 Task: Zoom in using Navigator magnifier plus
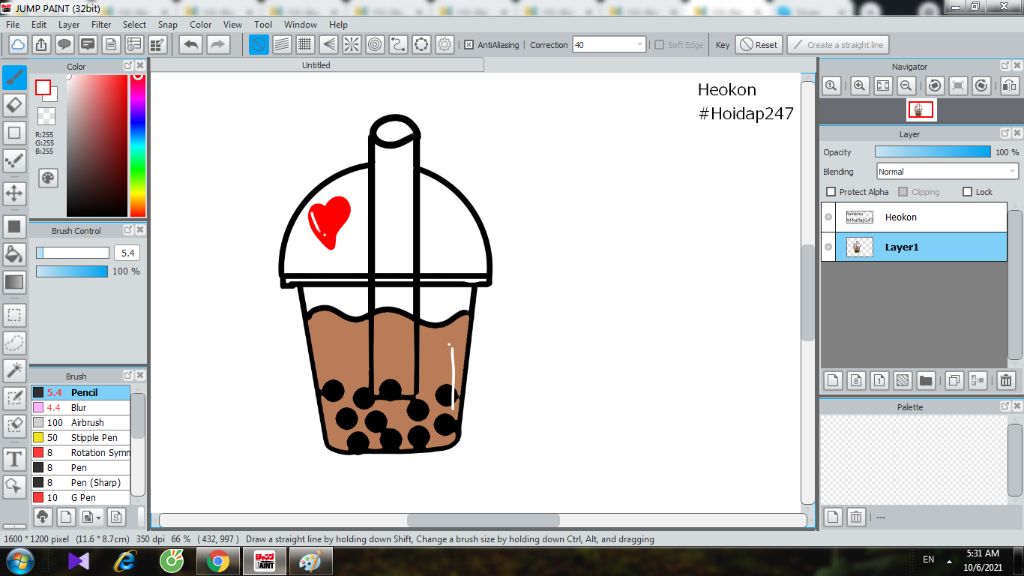click(859, 86)
